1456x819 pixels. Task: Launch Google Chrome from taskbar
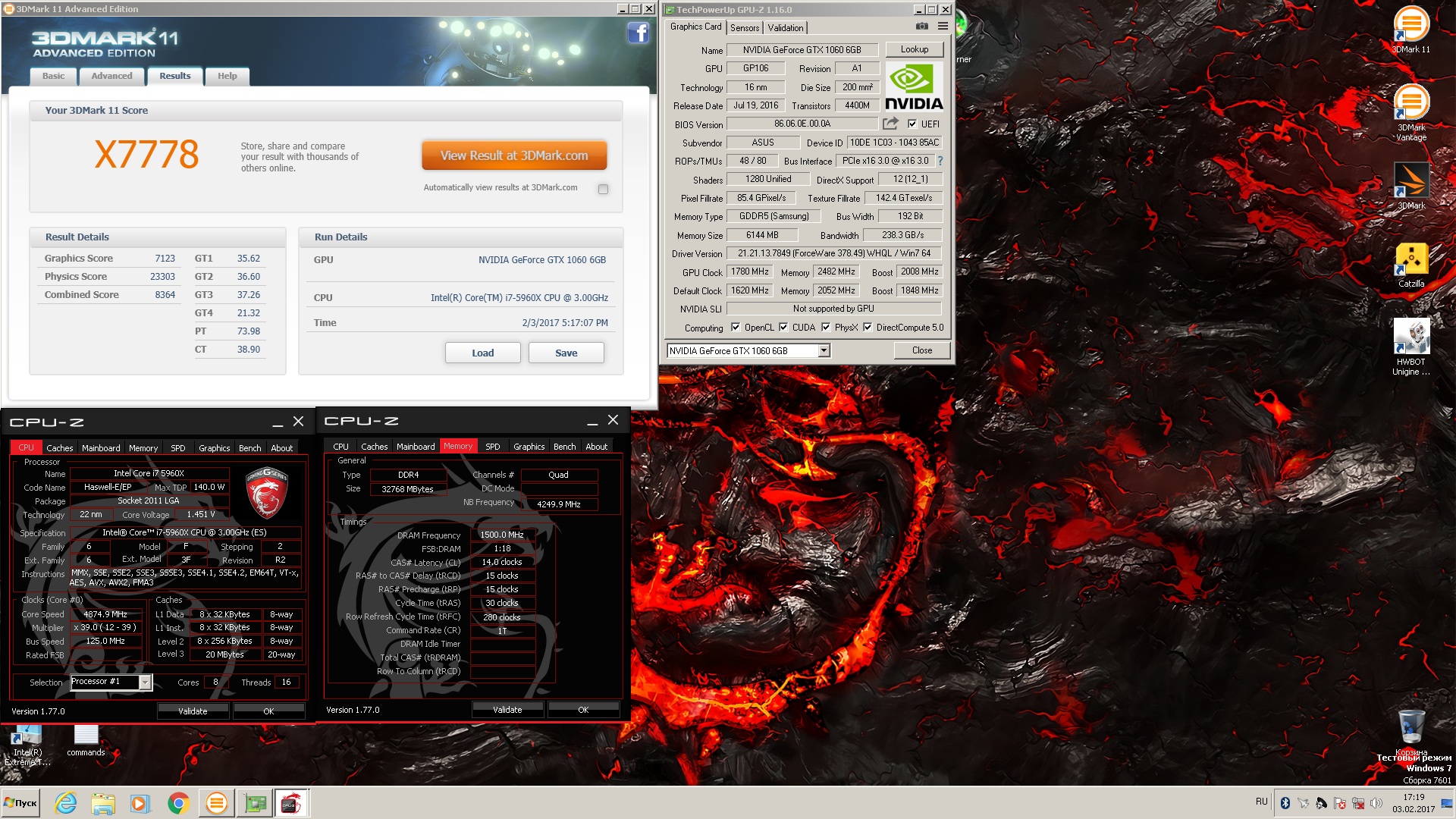coord(178,803)
